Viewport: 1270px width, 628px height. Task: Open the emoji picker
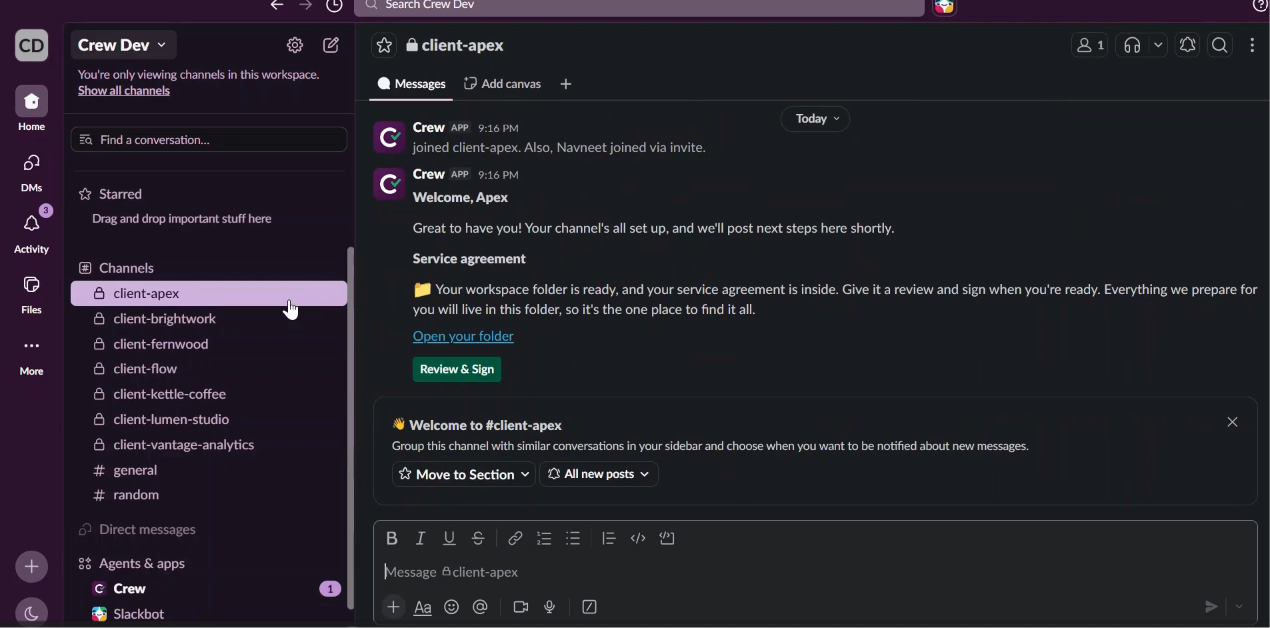coord(452,607)
